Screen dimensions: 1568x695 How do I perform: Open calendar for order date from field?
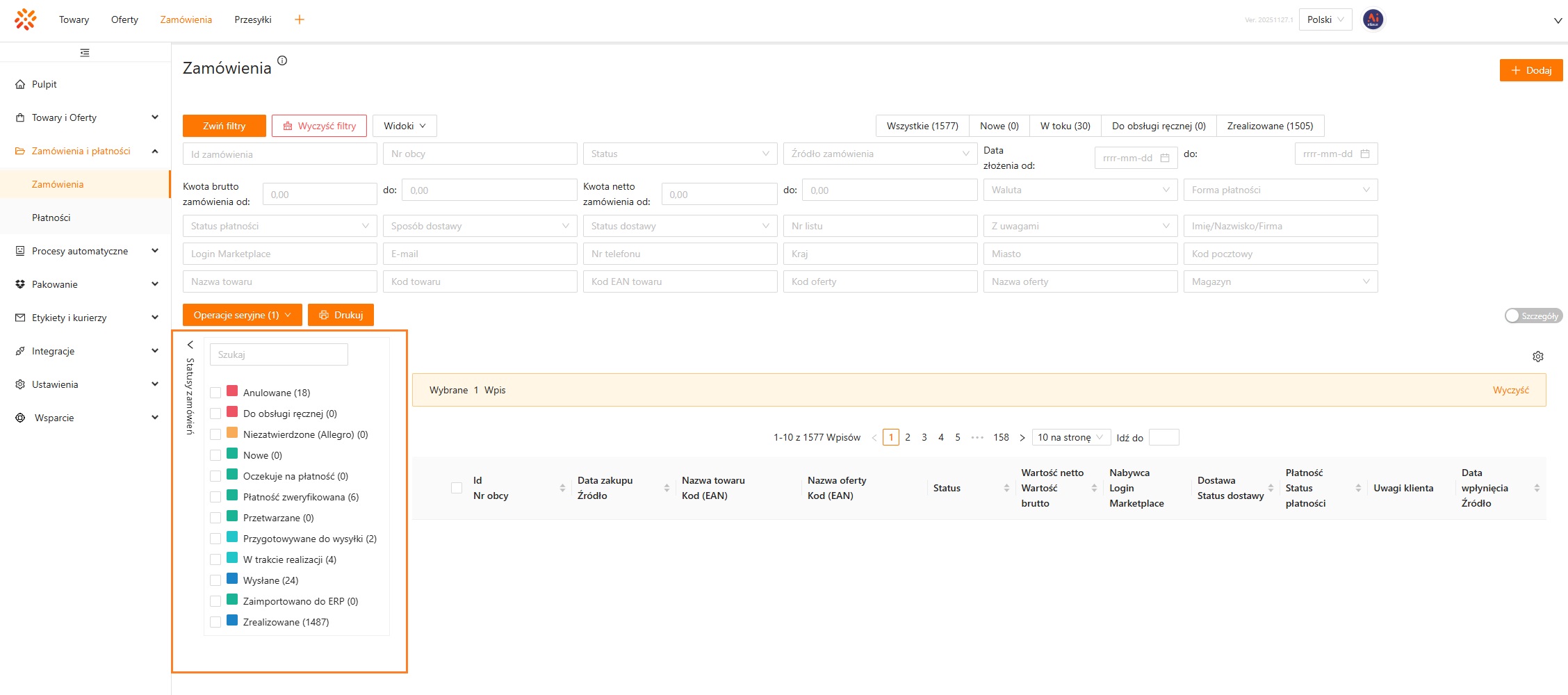click(1165, 158)
